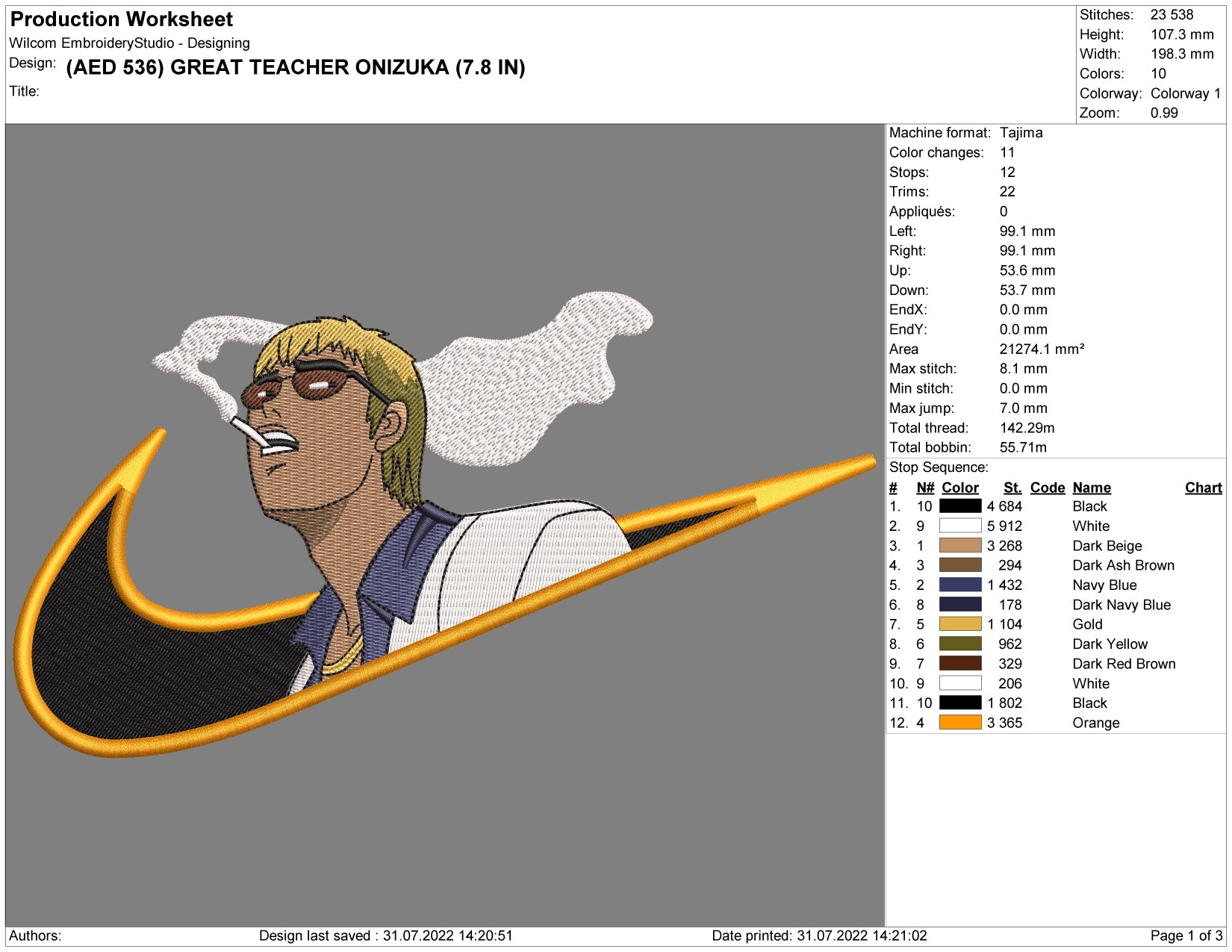1232x952 pixels.
Task: Click the color name 'Dark Yellow'
Action: [1110, 644]
